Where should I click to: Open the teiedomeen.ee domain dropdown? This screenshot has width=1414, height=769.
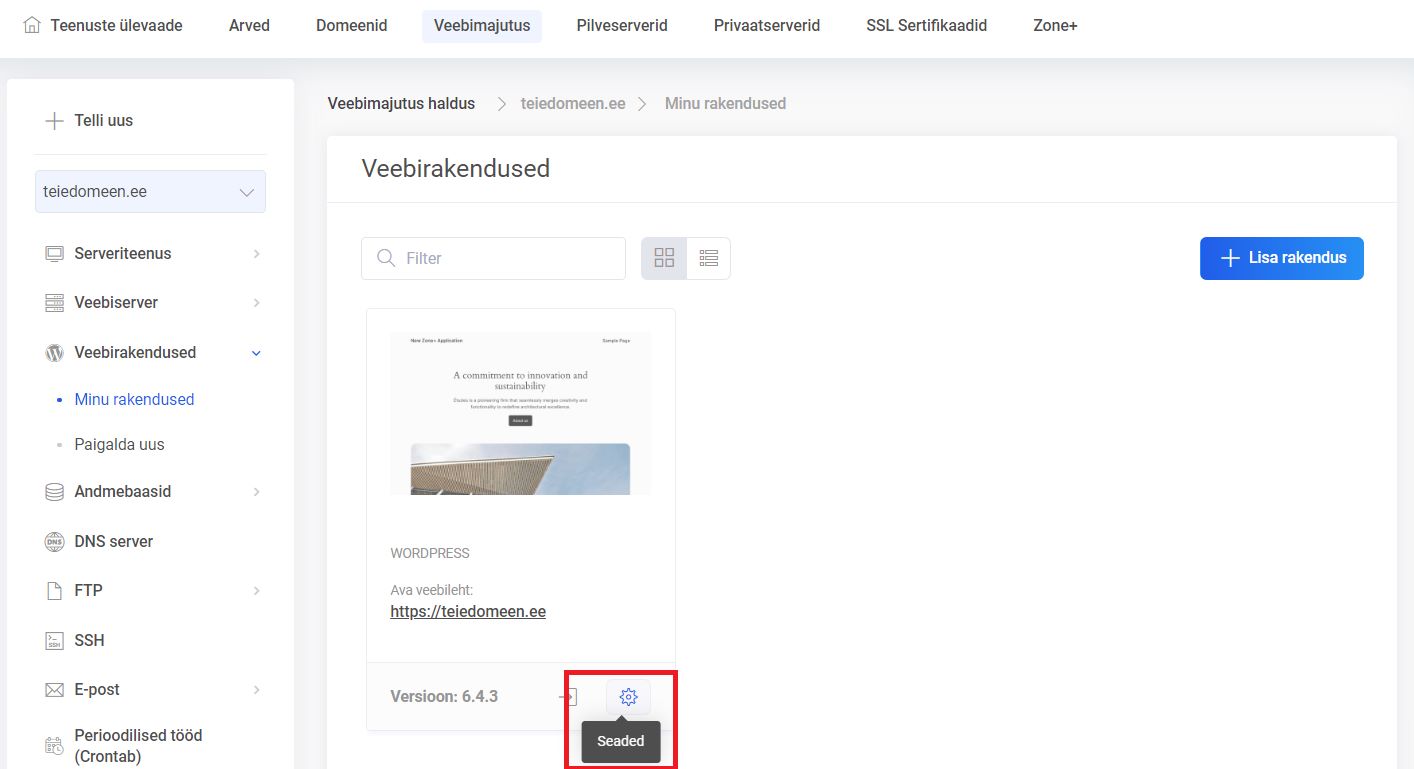(150, 192)
